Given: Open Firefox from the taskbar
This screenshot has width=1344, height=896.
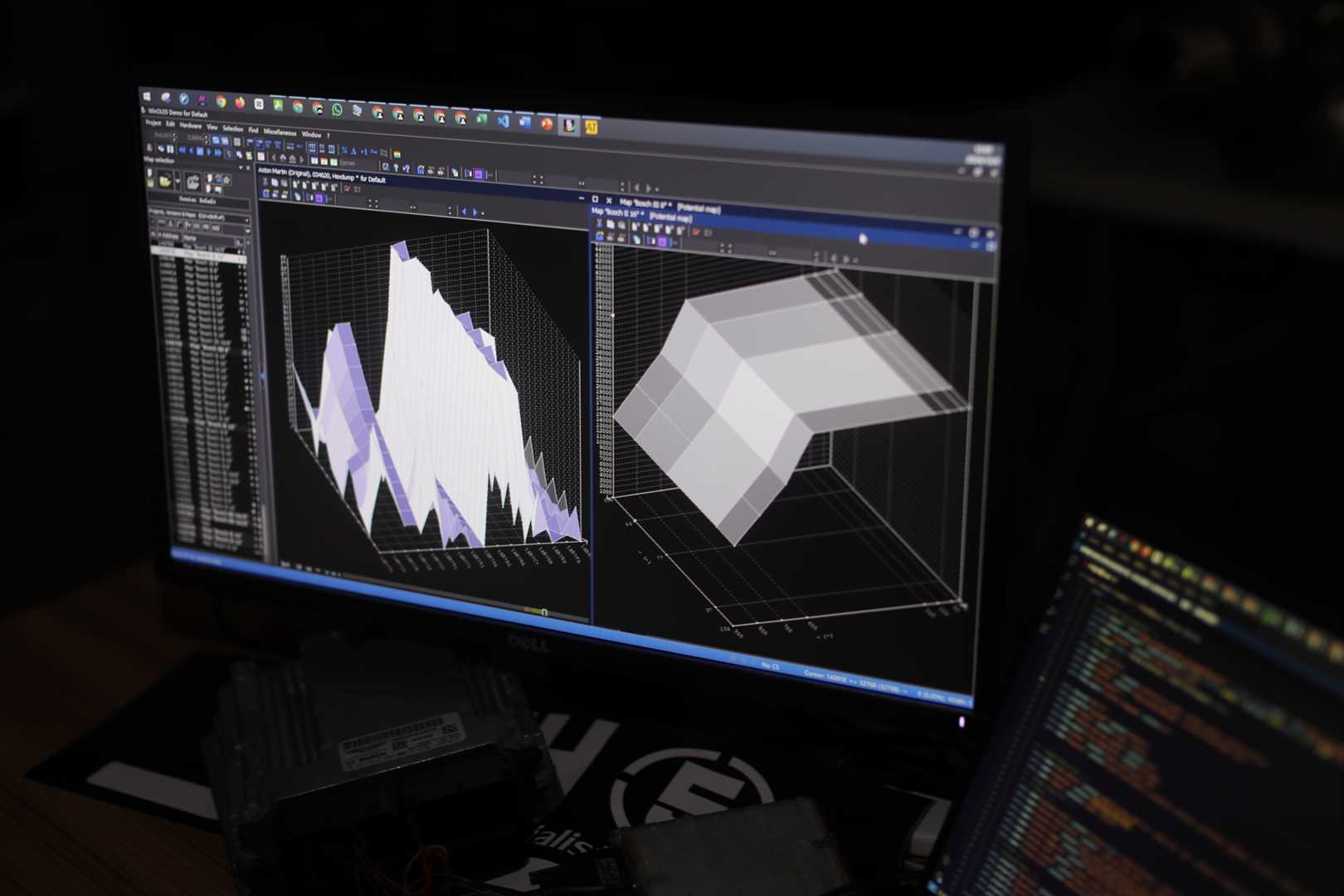Looking at the screenshot, I should pos(240,102).
